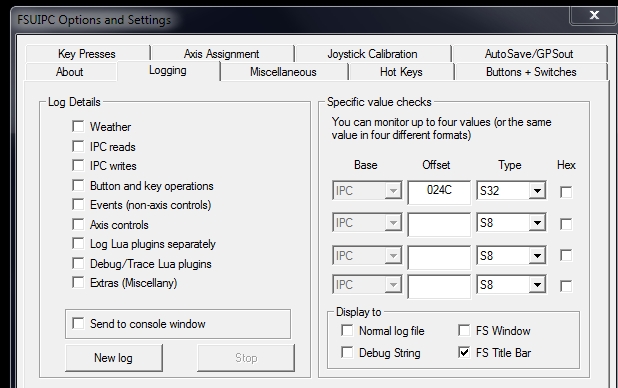The width and height of the screenshot is (618, 388).
Task: Open the S32 Type dropdown
Action: 511,191
